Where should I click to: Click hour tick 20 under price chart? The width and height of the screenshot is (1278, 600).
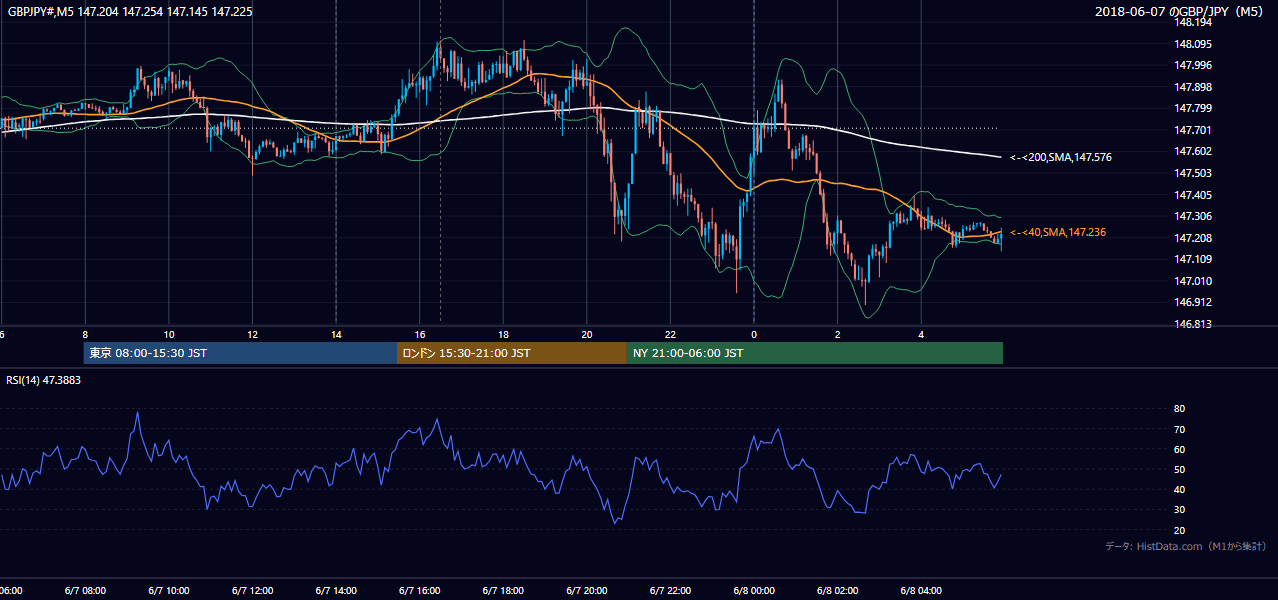[x=587, y=335]
